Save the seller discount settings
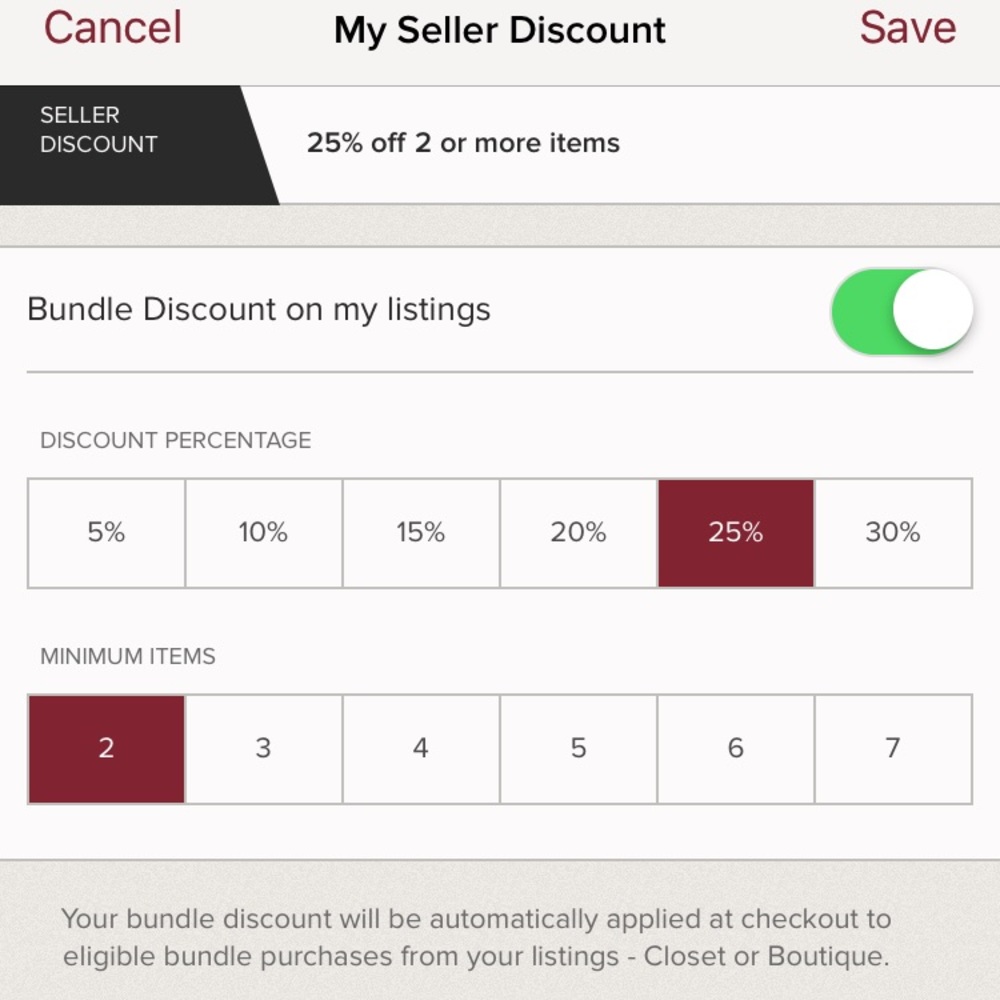Screen dimensions: 1000x1000 (x=907, y=28)
